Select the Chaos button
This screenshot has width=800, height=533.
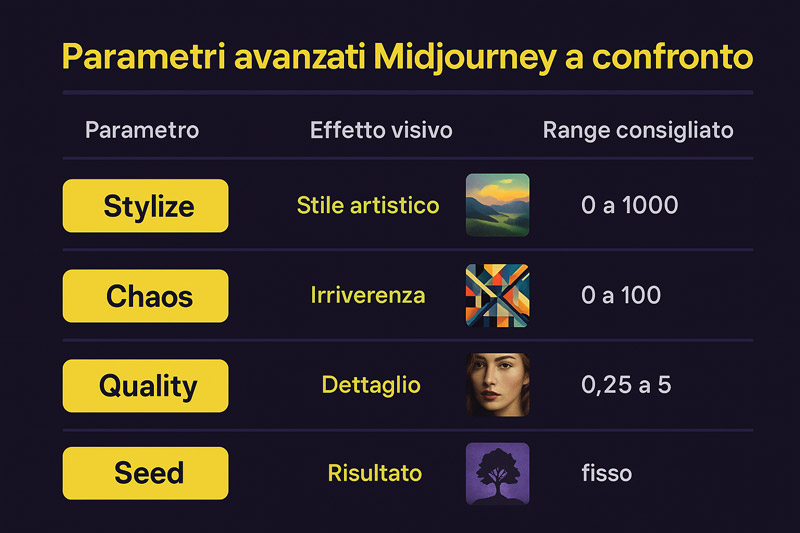click(145, 296)
